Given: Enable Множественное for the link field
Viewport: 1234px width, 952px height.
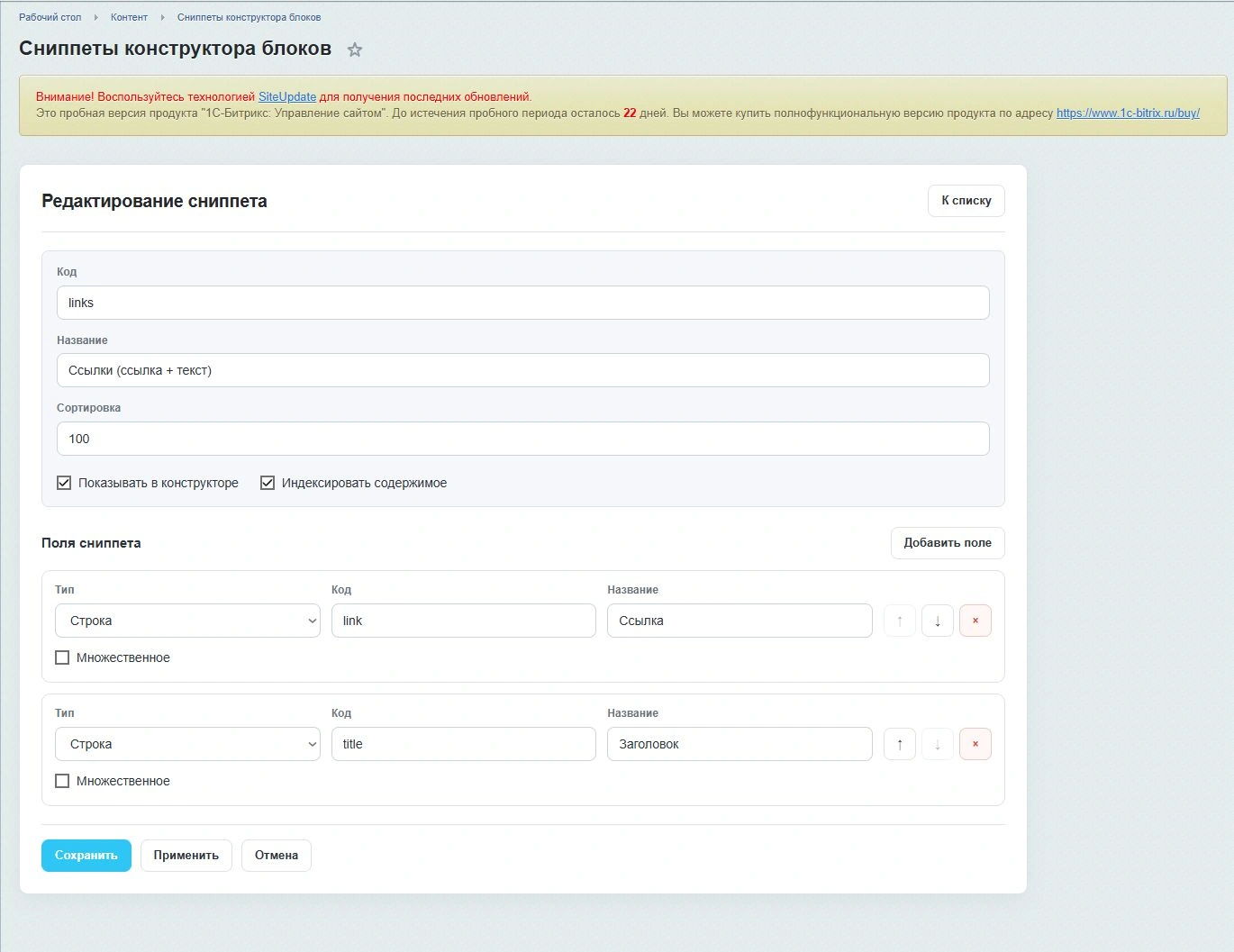Looking at the screenshot, I should (62, 657).
